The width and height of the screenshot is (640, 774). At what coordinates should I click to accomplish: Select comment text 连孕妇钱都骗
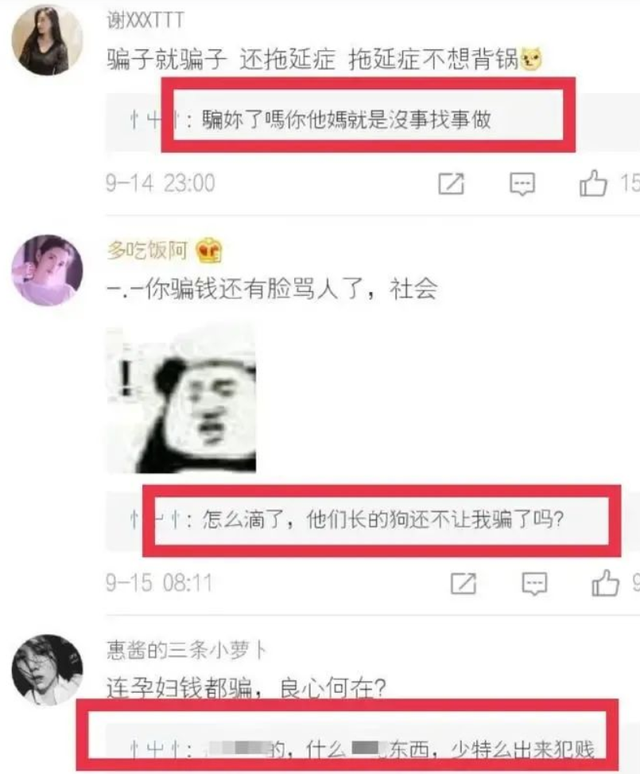(x=180, y=688)
